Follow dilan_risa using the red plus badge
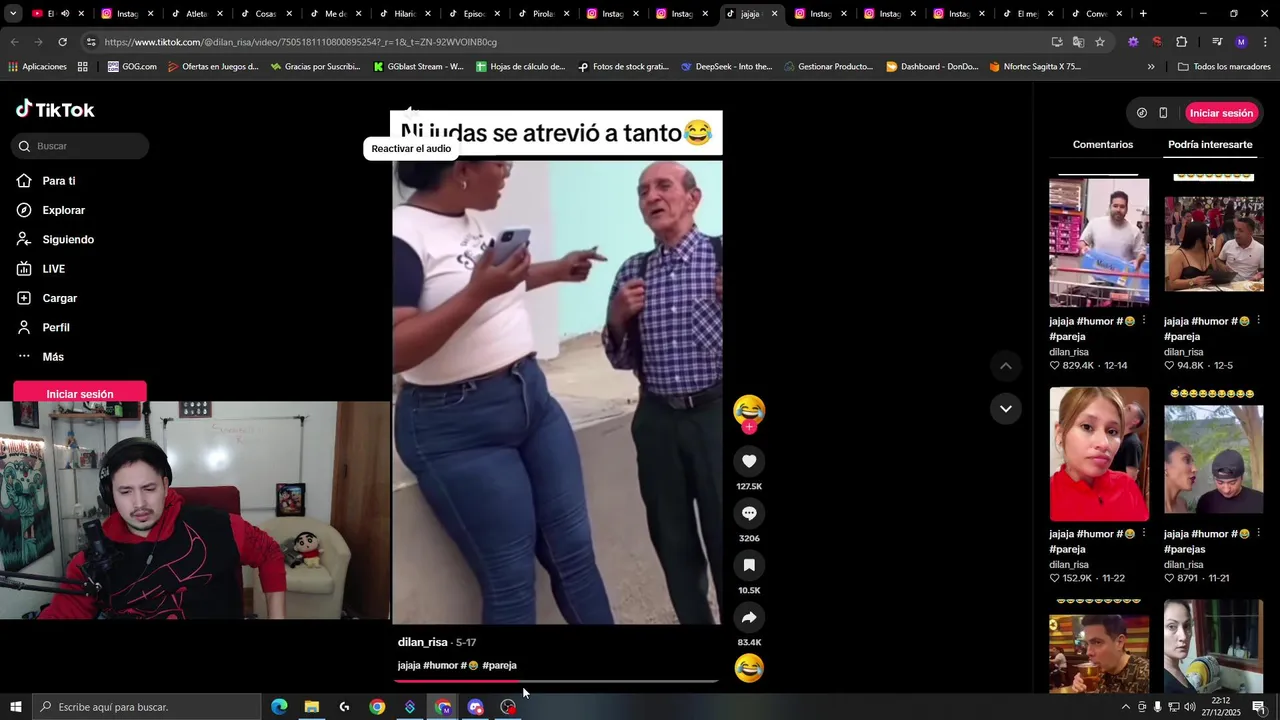1280x720 pixels. click(749, 427)
